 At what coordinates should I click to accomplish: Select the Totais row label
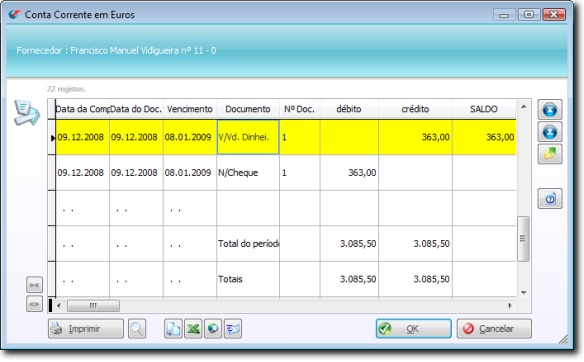click(x=248, y=279)
